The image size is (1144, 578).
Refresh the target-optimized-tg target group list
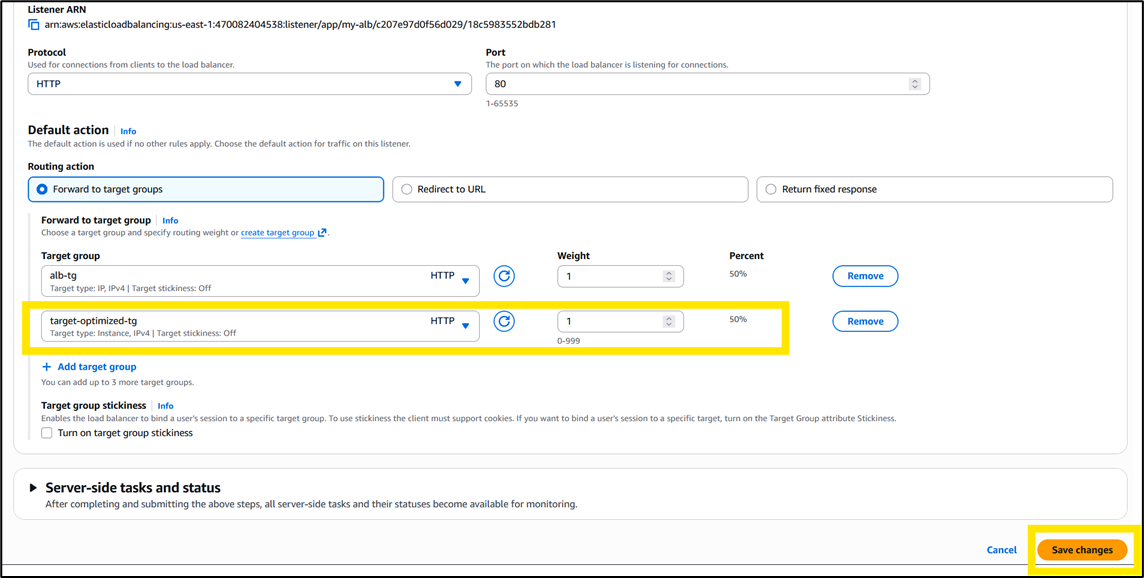(x=505, y=321)
